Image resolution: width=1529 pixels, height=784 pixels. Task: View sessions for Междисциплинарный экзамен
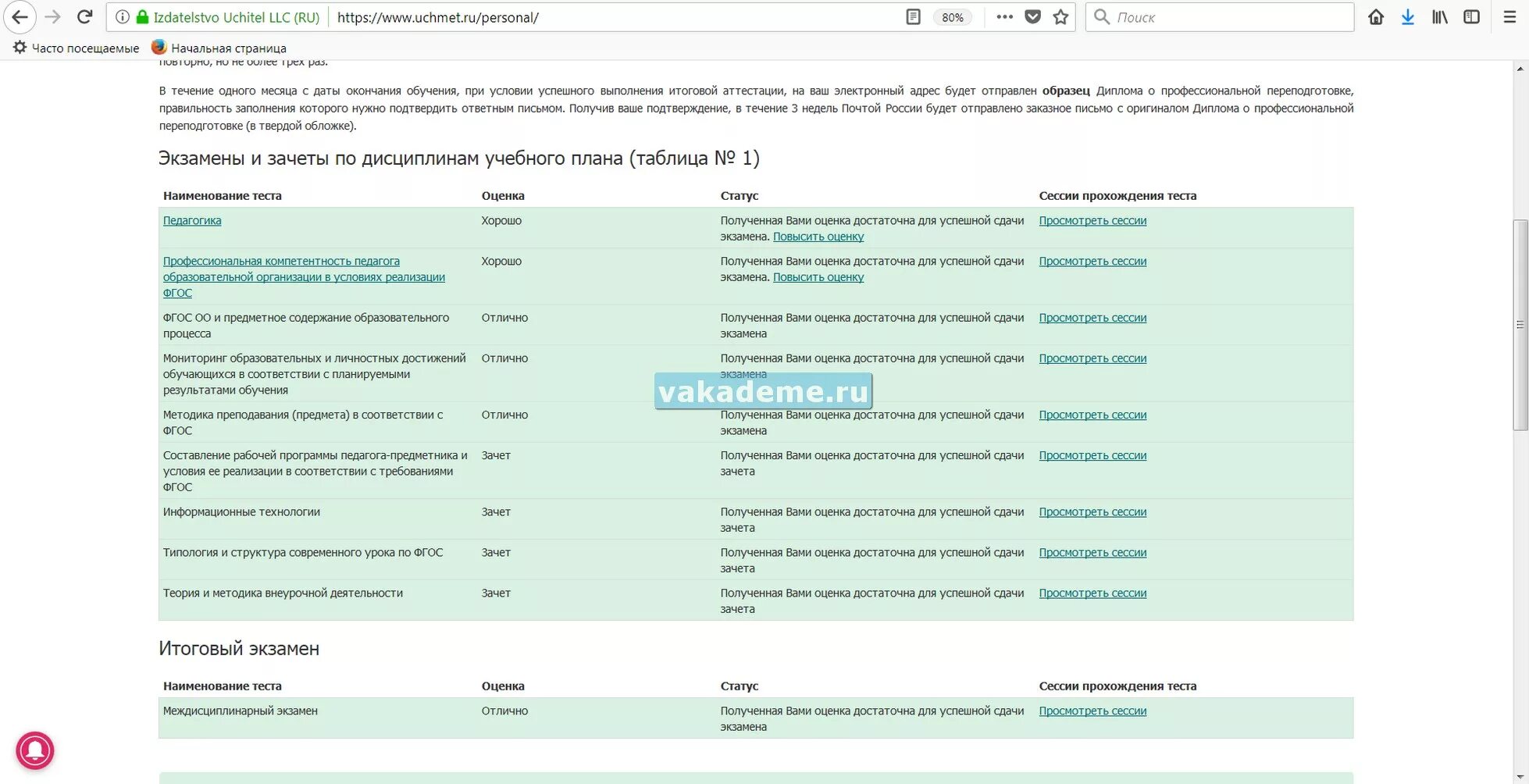tap(1092, 711)
